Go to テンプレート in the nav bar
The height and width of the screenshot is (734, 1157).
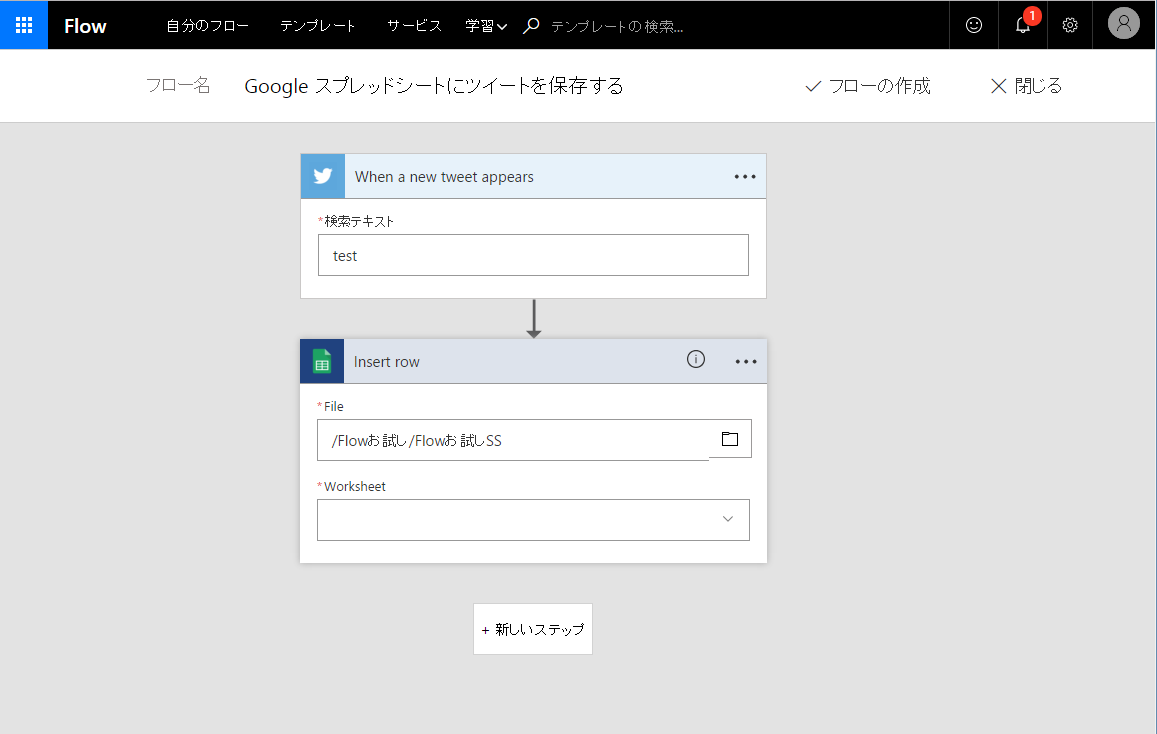[x=318, y=26]
